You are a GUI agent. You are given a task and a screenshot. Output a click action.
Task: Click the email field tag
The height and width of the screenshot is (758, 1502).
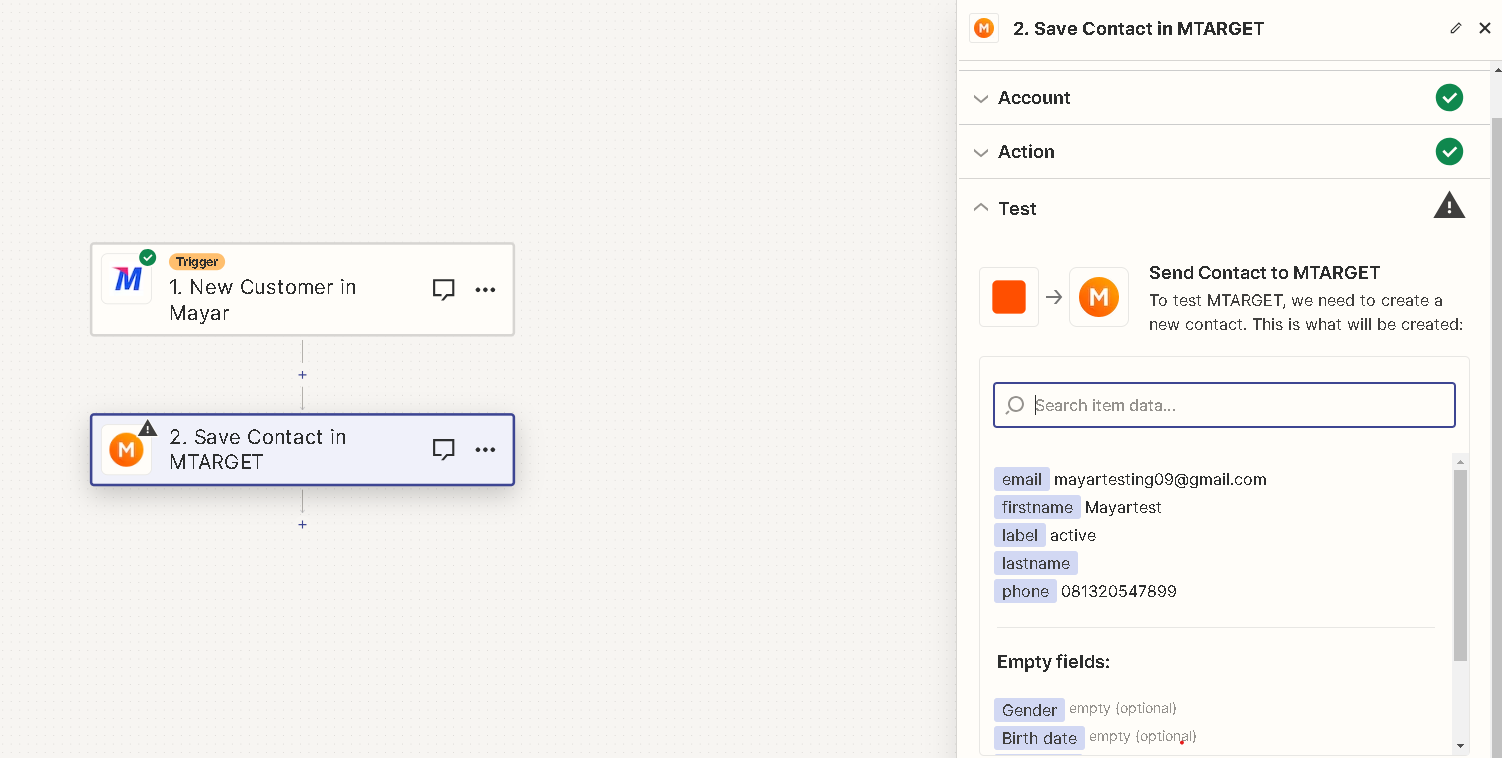point(1022,479)
